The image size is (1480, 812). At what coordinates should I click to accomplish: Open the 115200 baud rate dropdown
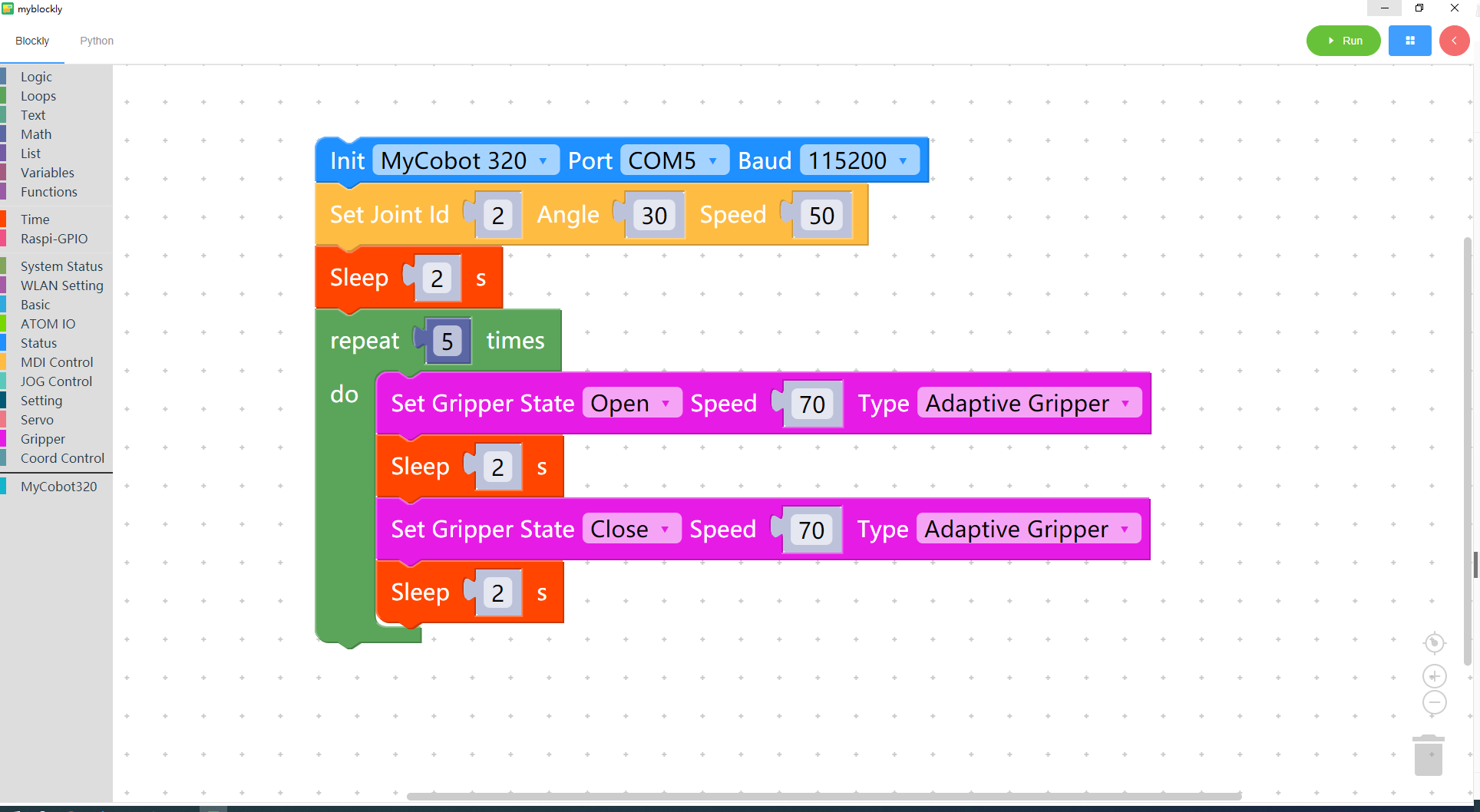click(x=859, y=160)
